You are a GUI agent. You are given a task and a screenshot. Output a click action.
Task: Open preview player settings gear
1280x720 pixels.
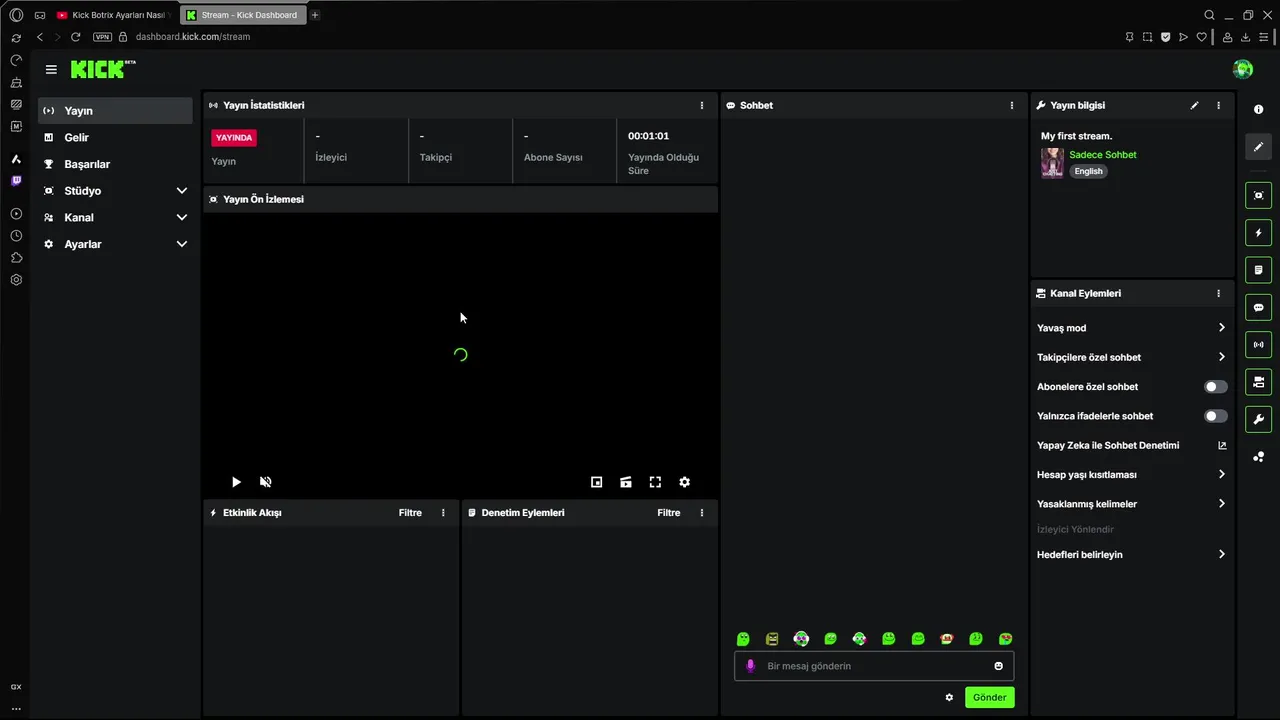point(685,482)
